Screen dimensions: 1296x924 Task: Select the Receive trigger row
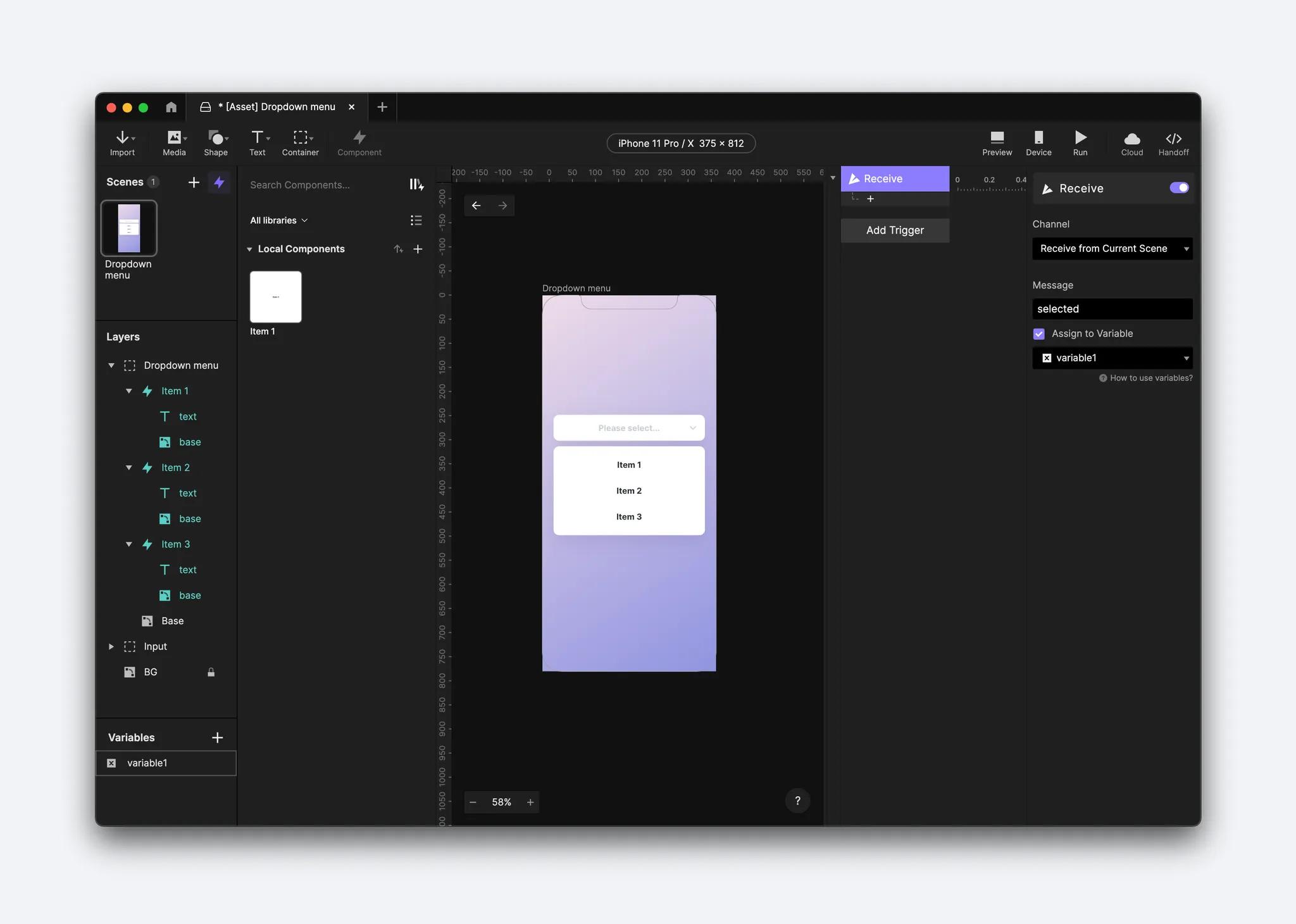[895, 178]
